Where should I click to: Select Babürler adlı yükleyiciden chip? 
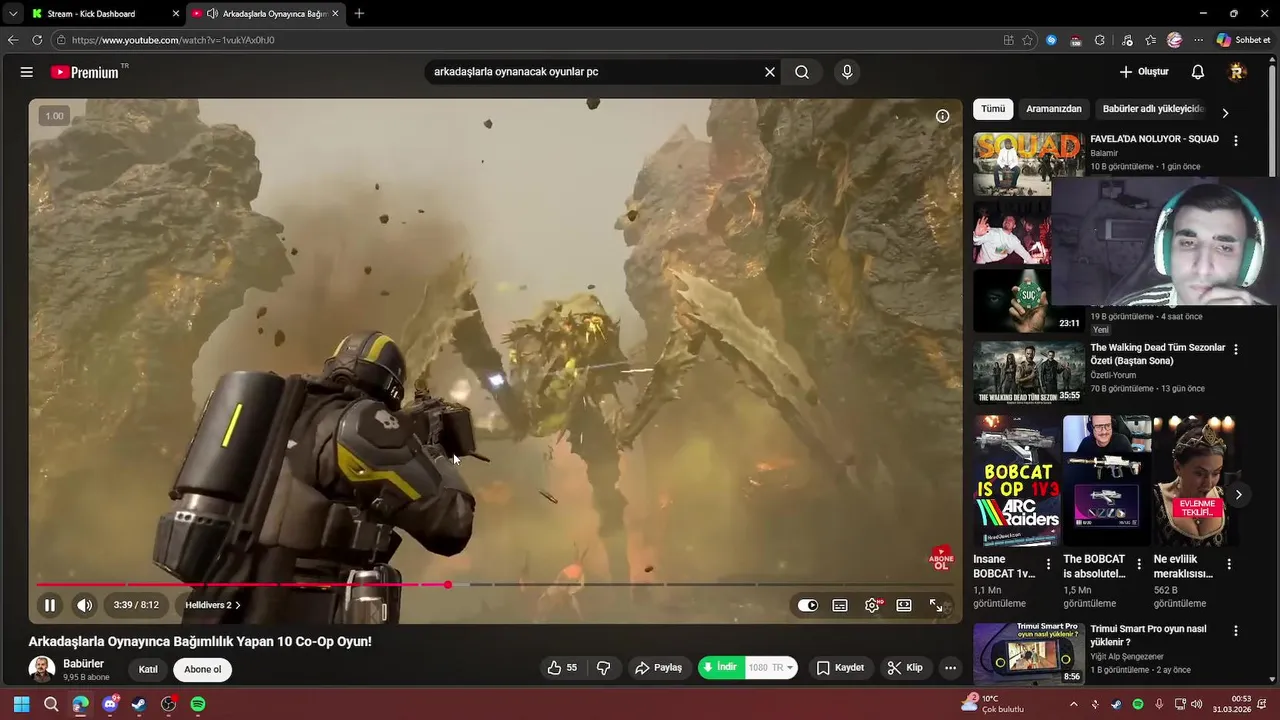coord(1153,109)
